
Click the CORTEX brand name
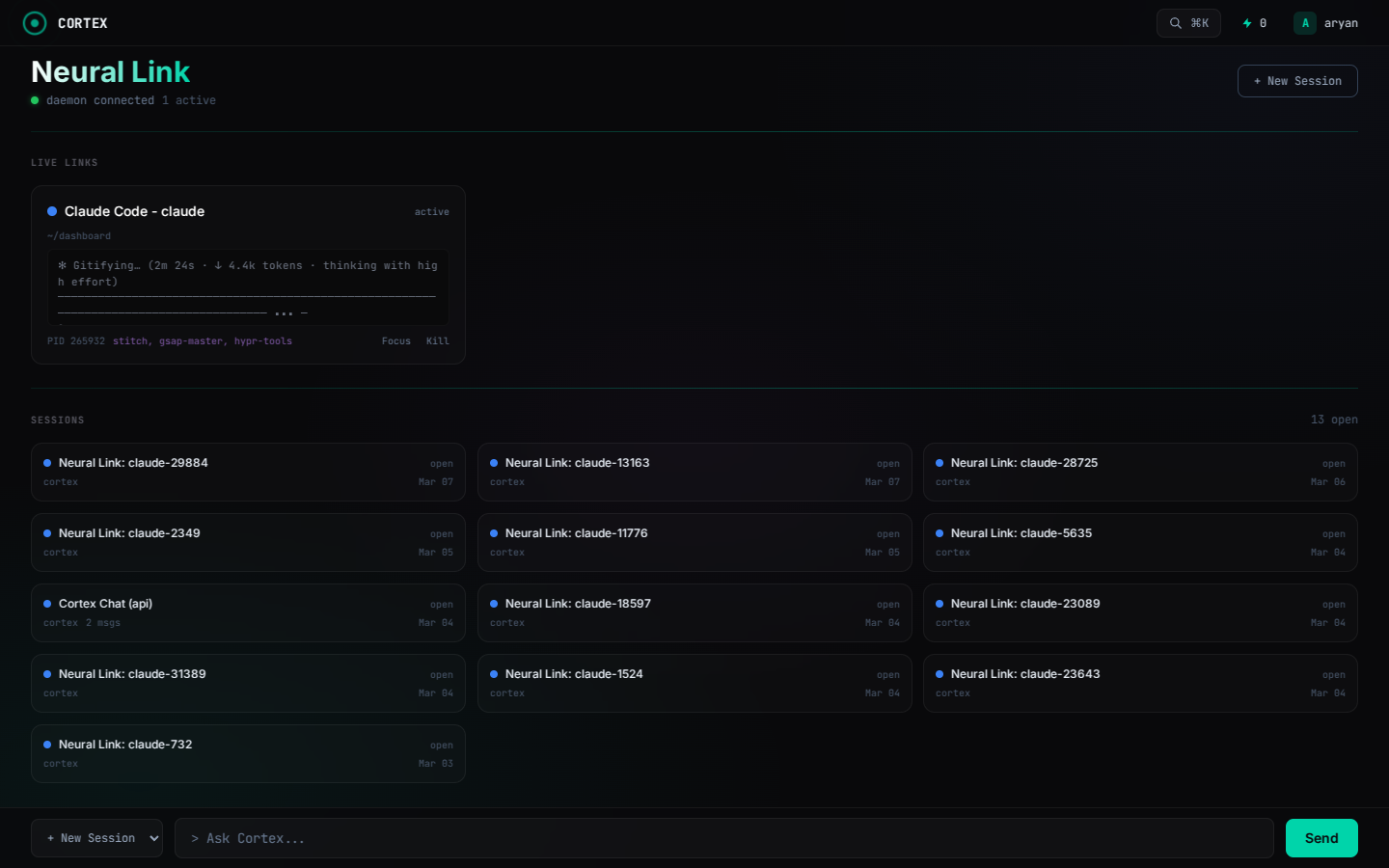tap(83, 23)
